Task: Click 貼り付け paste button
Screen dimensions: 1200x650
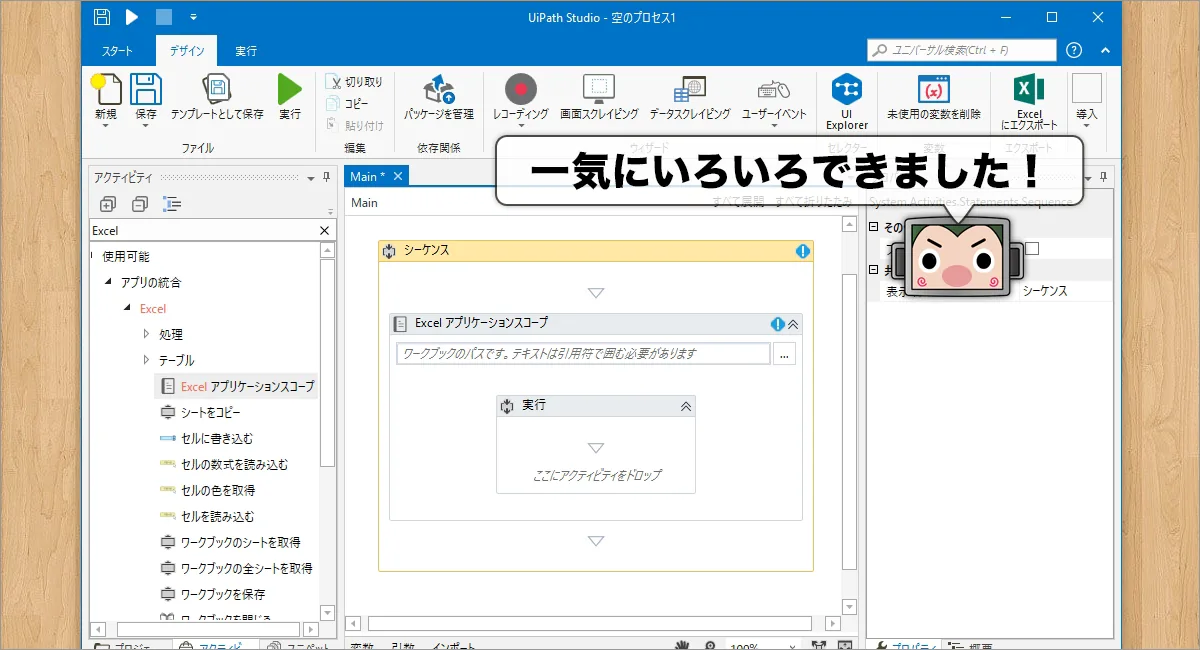Action: [356, 125]
